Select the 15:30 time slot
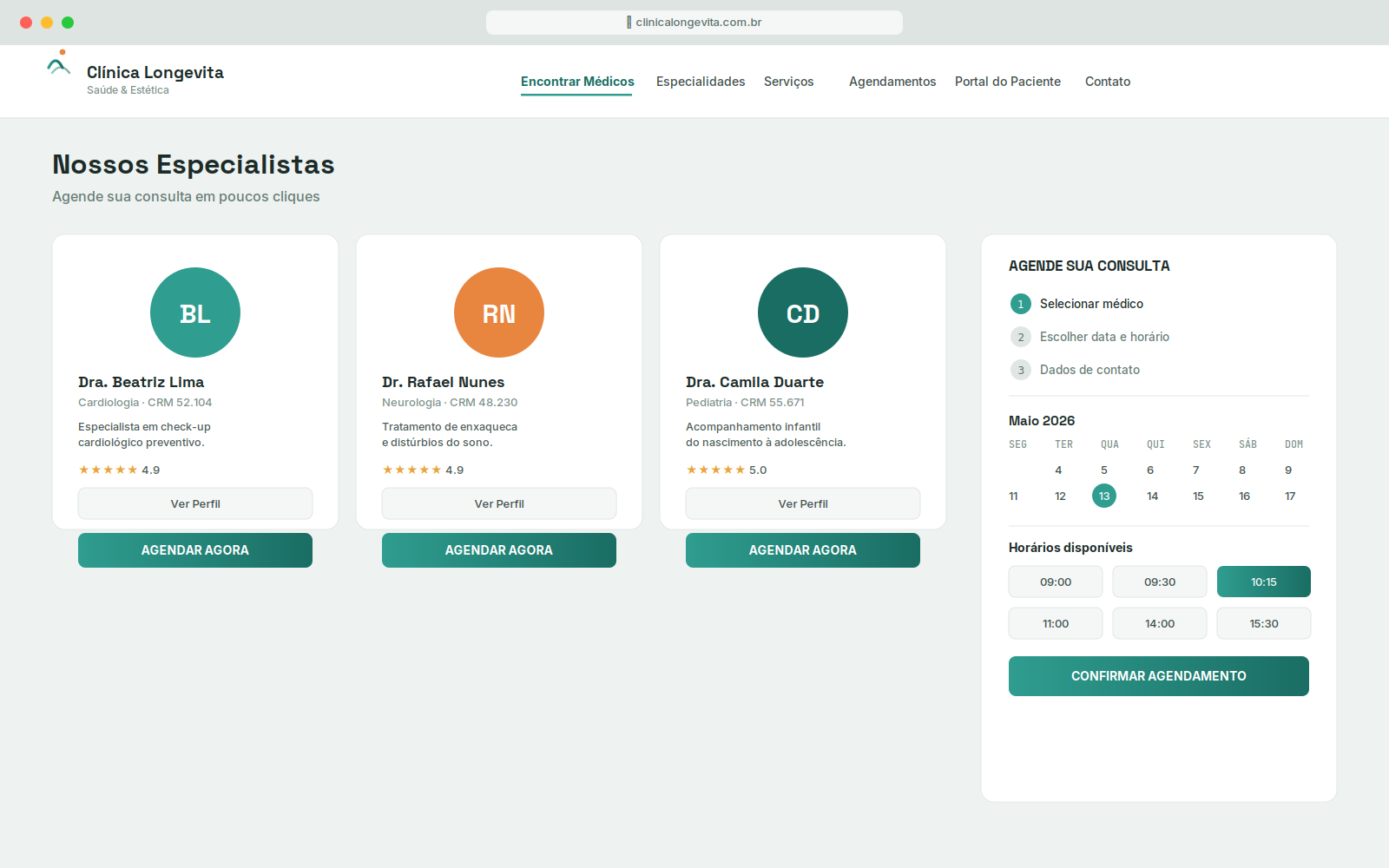The height and width of the screenshot is (868, 1389). tap(1264, 623)
